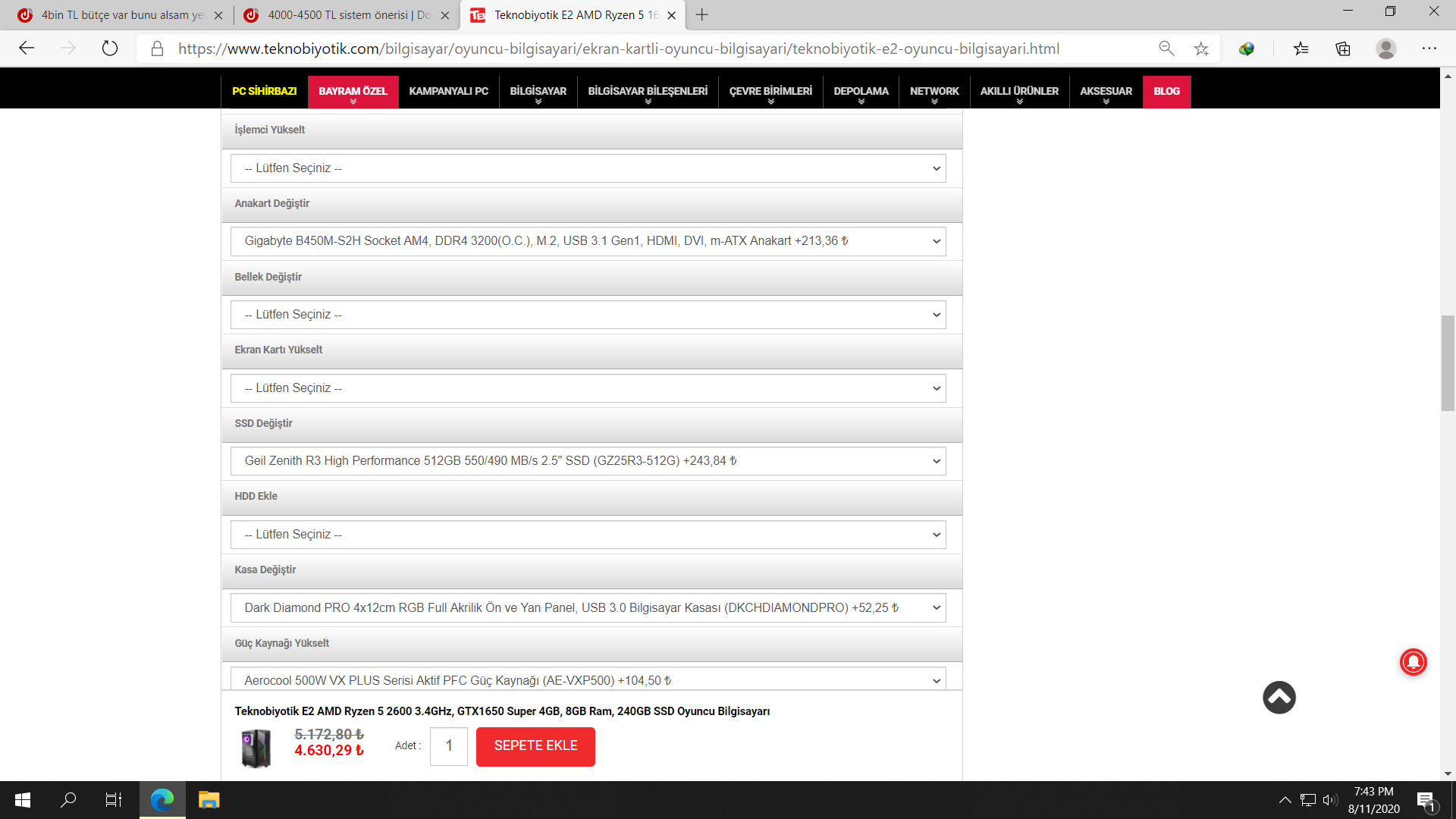1456x819 pixels.
Task: Click the struck-through price 5.172,80 ₺
Action: click(329, 734)
